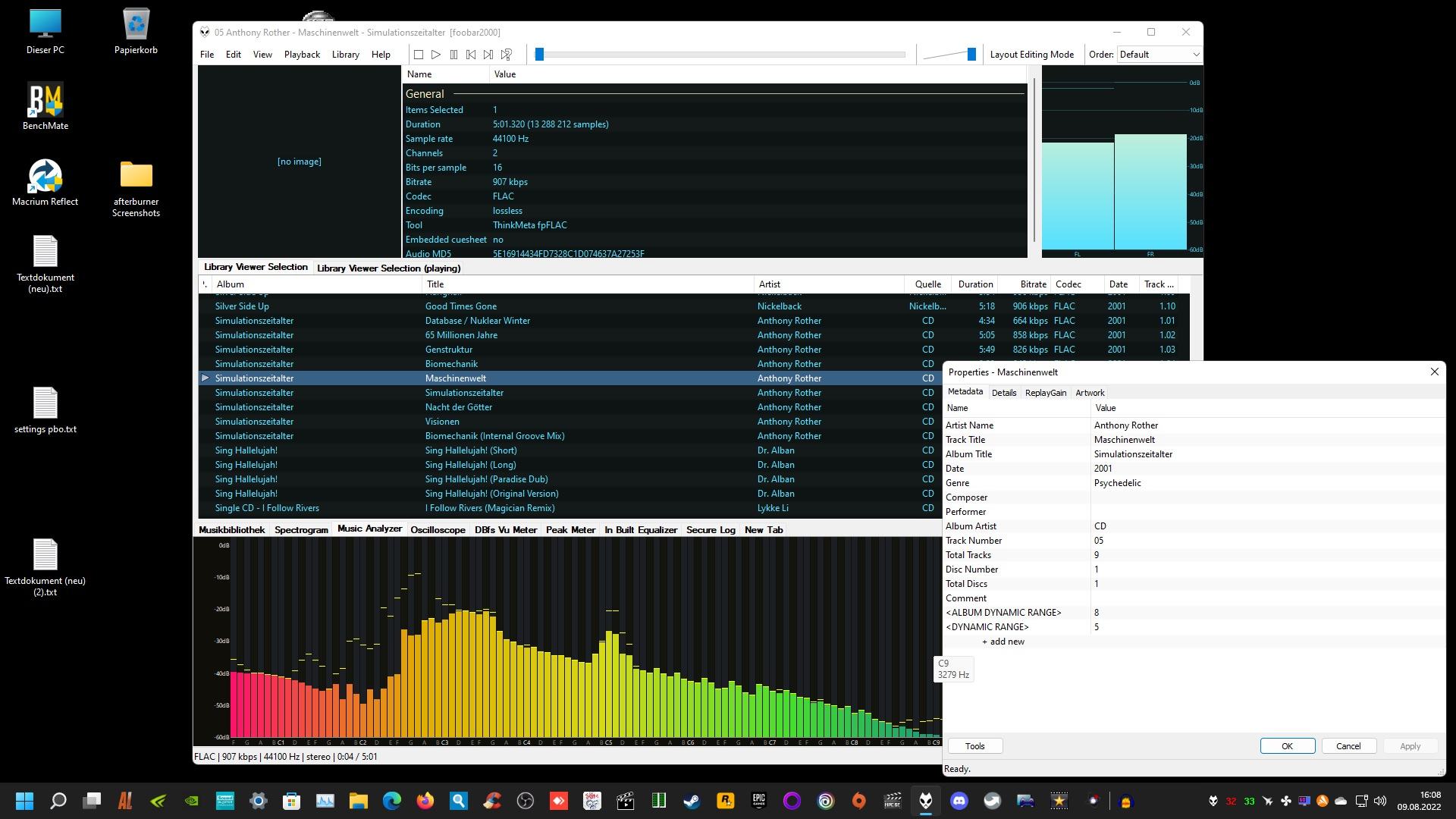Click the Pause button in toolbar

(x=453, y=55)
